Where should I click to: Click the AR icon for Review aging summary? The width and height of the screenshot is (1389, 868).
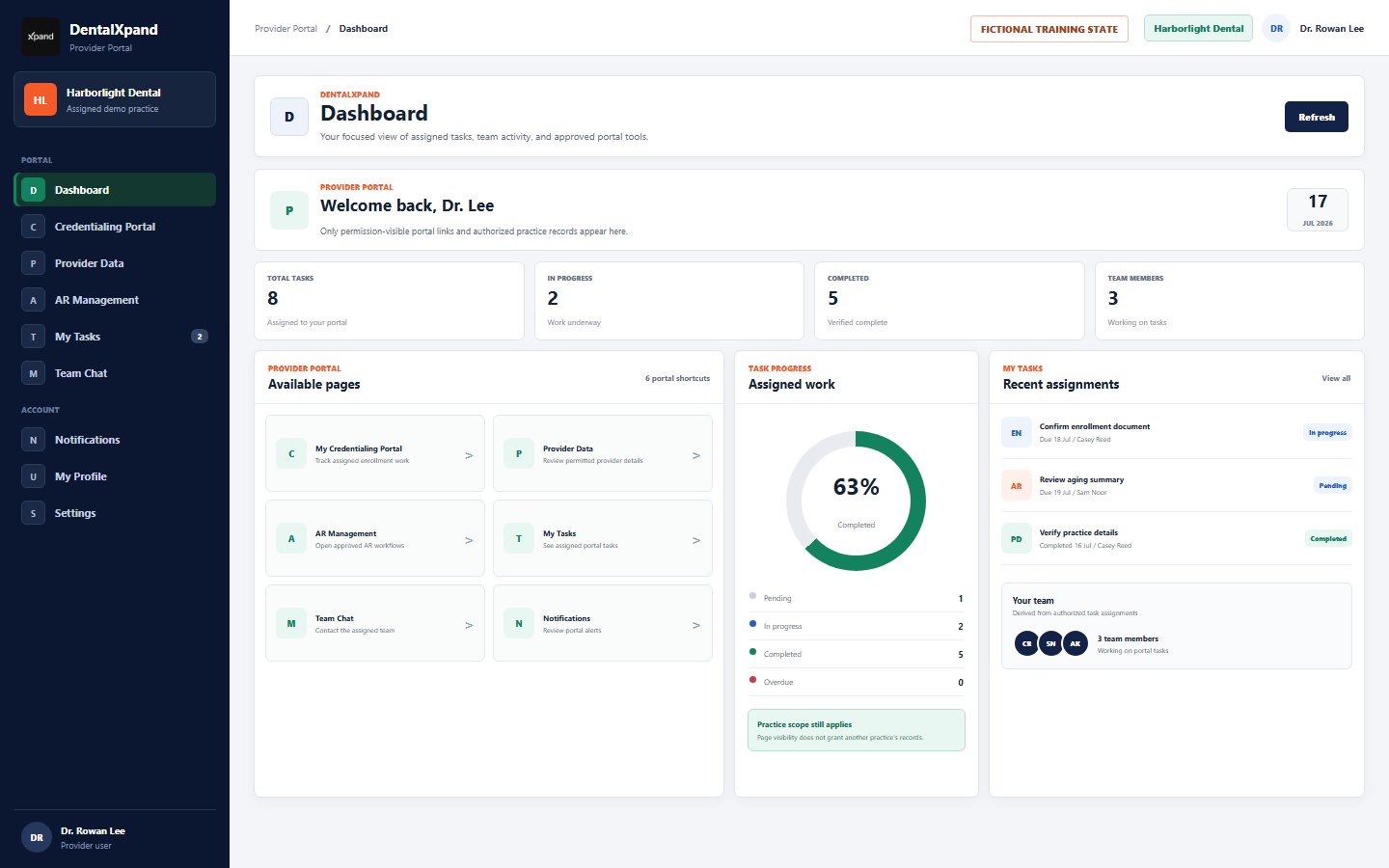click(x=1017, y=486)
